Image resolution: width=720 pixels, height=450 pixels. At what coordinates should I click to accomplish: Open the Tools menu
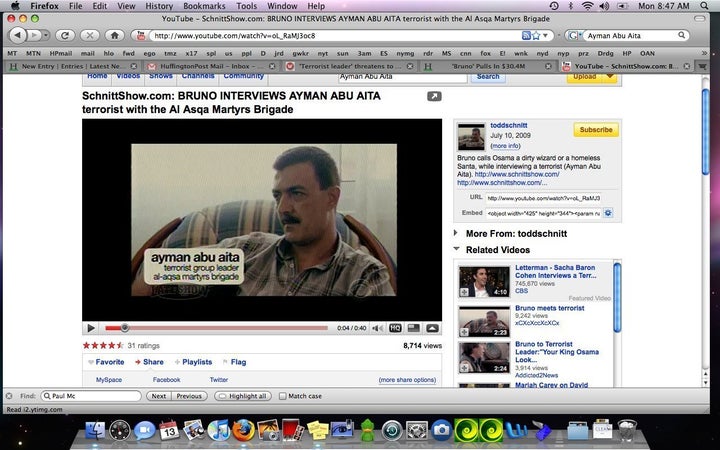(x=247, y=6)
